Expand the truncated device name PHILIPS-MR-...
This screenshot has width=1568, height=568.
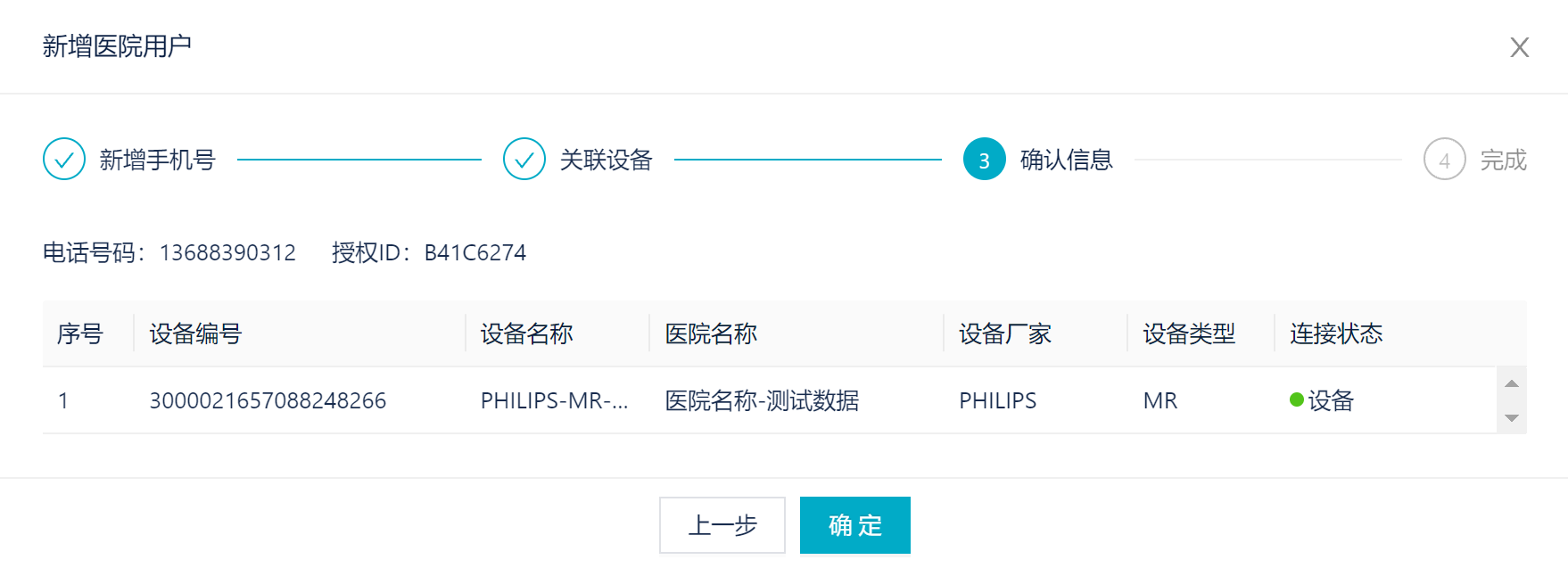553,400
